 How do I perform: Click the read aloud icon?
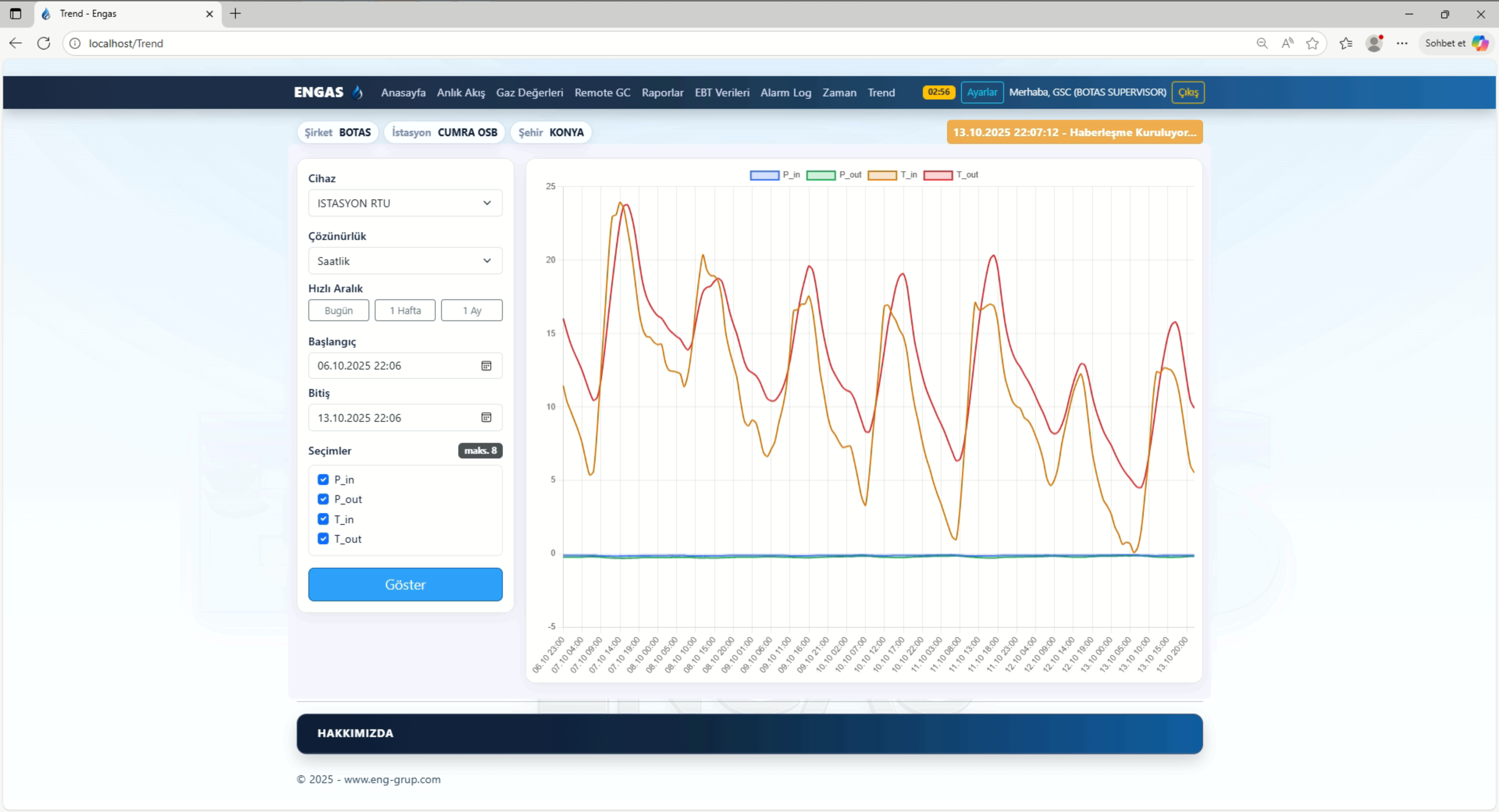coord(1287,43)
